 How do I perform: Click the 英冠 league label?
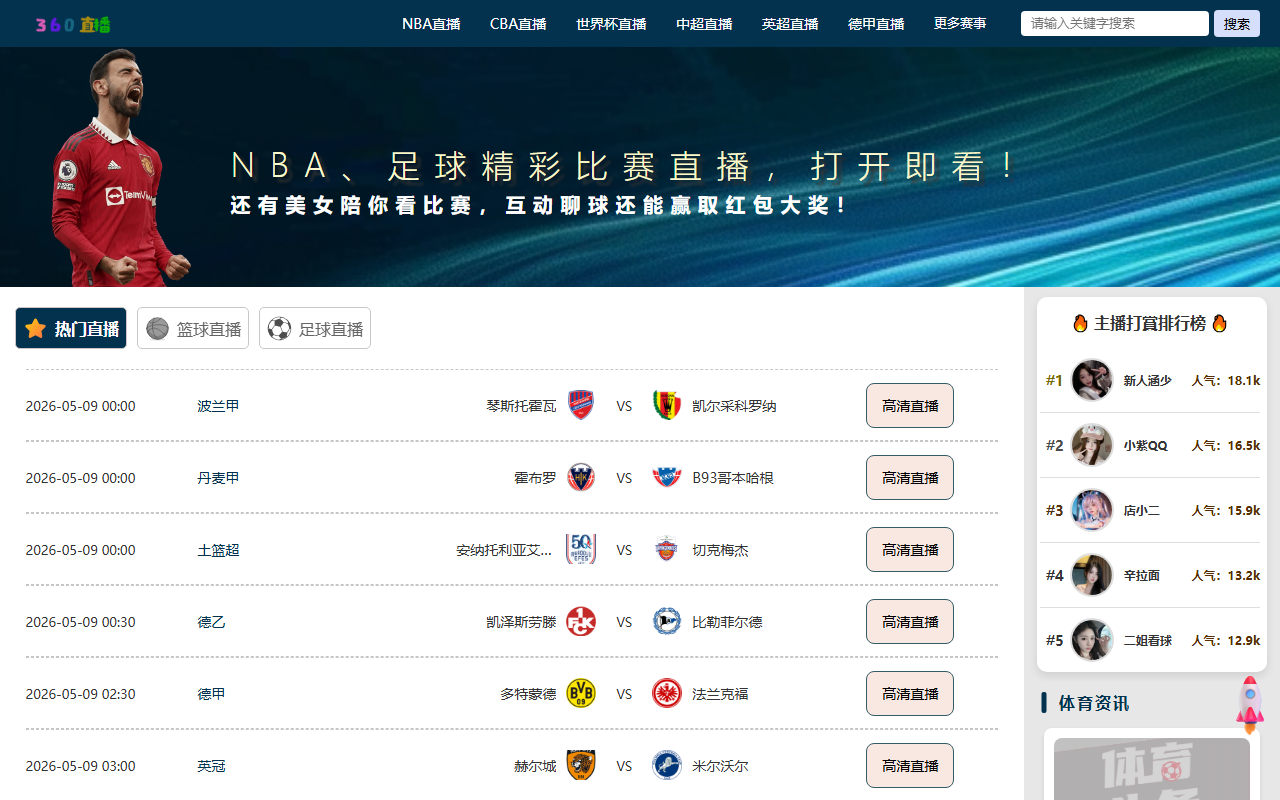(x=211, y=766)
